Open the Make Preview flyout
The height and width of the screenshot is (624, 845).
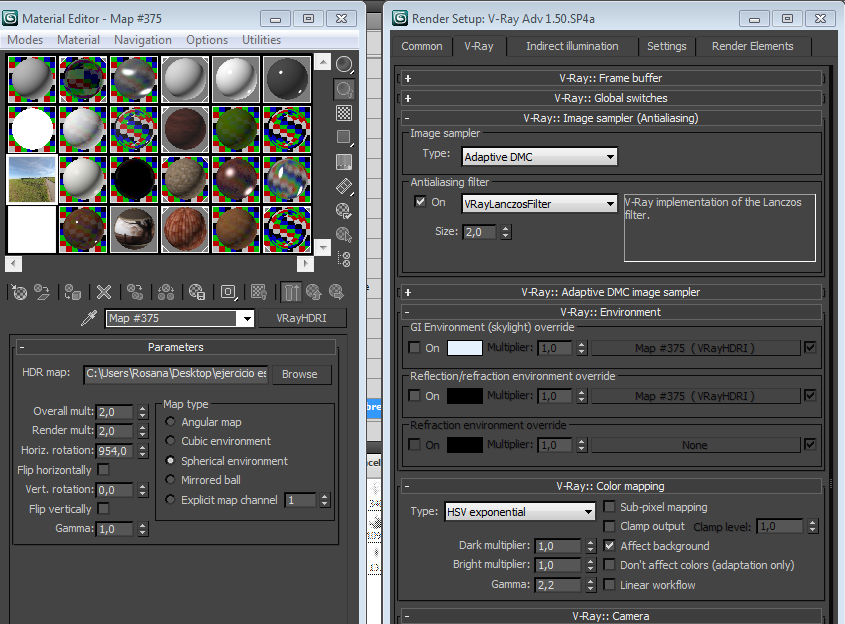344,186
